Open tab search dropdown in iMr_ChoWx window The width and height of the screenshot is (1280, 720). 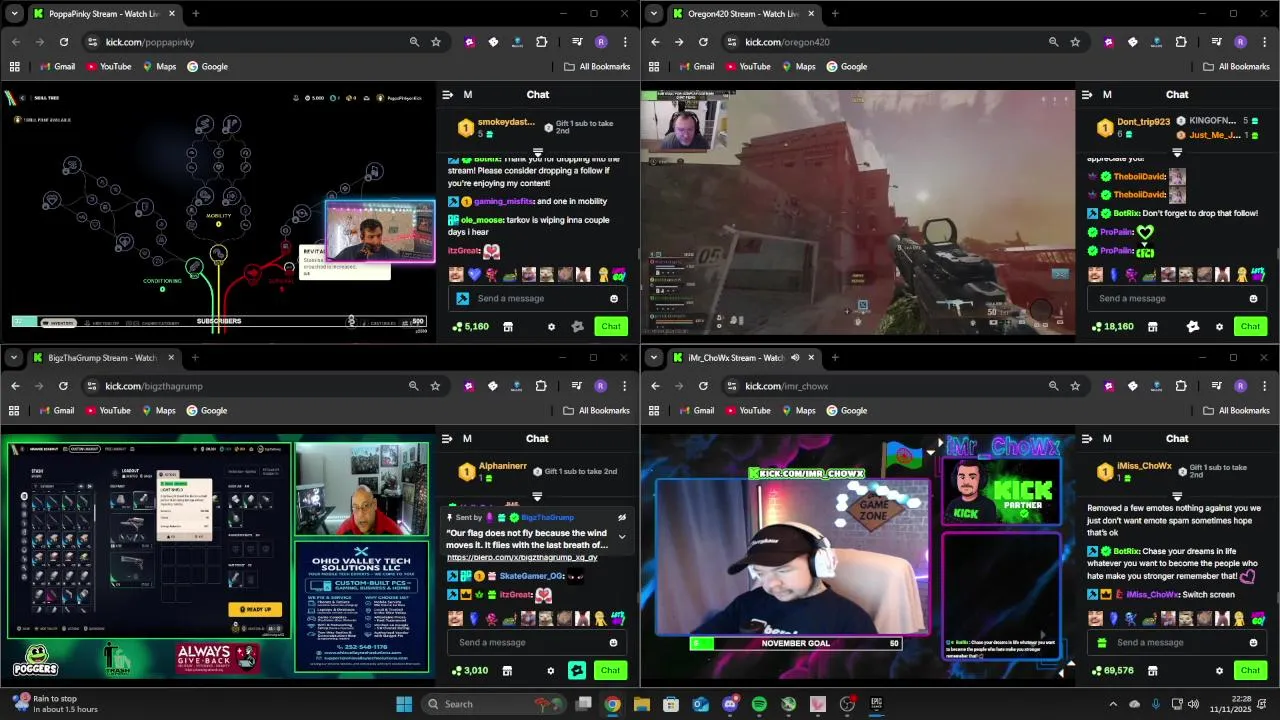(x=653, y=358)
